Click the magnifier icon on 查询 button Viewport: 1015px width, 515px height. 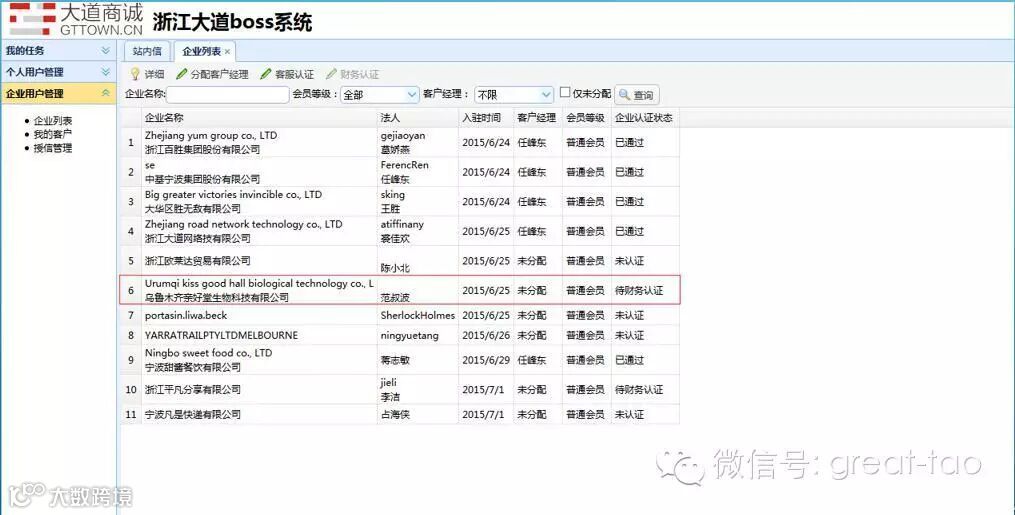point(624,94)
